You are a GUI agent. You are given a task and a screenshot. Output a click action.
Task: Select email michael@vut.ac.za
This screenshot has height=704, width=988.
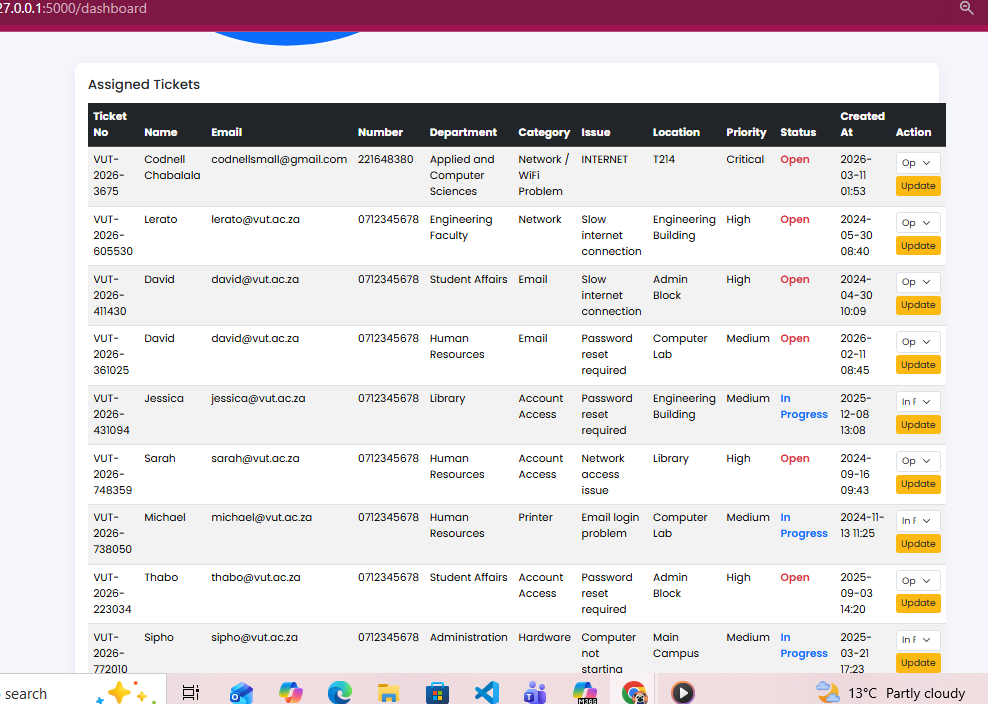(x=261, y=517)
